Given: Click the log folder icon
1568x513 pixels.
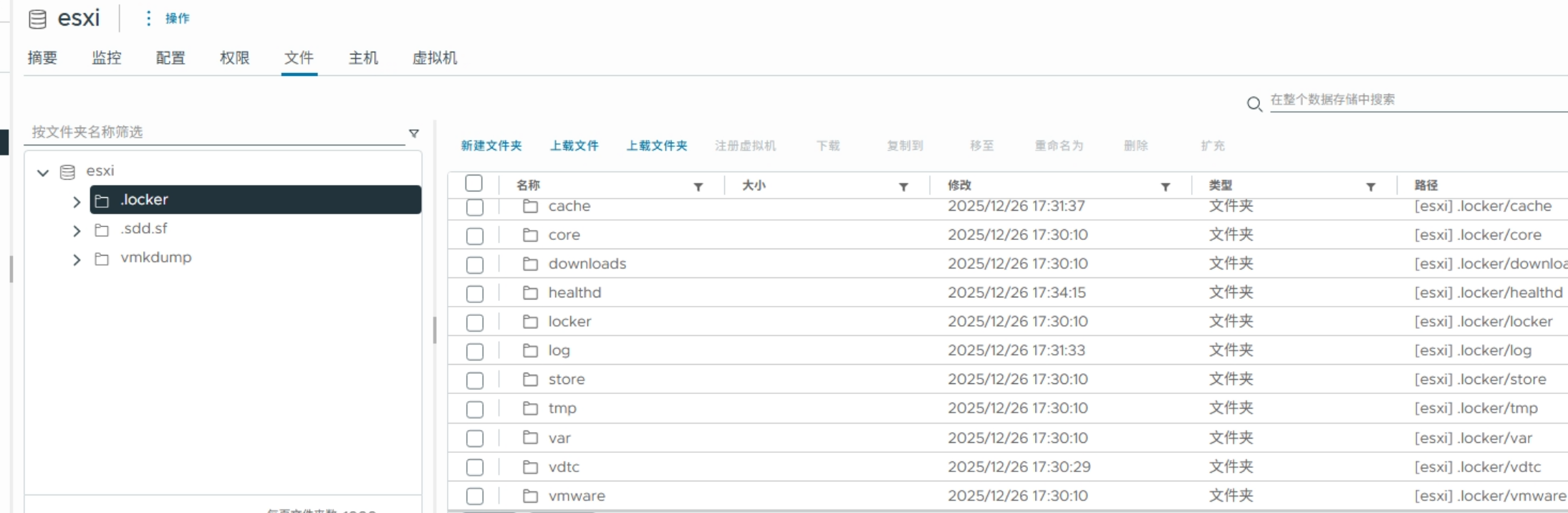Looking at the screenshot, I should click(x=530, y=350).
